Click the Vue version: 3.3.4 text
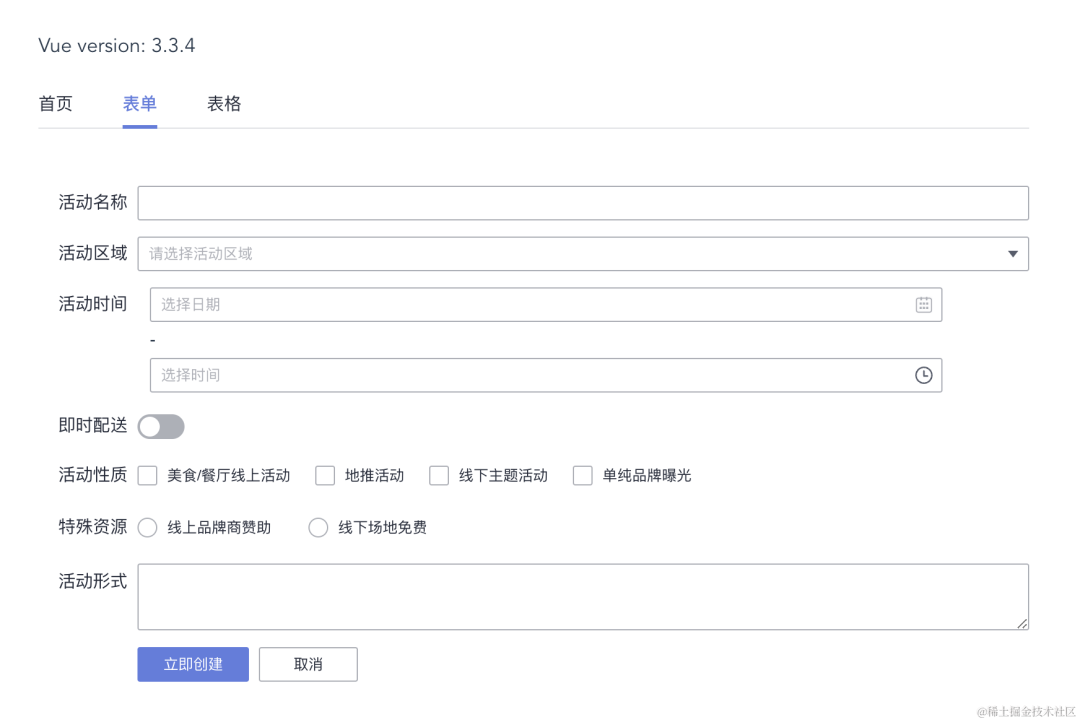 (x=117, y=45)
